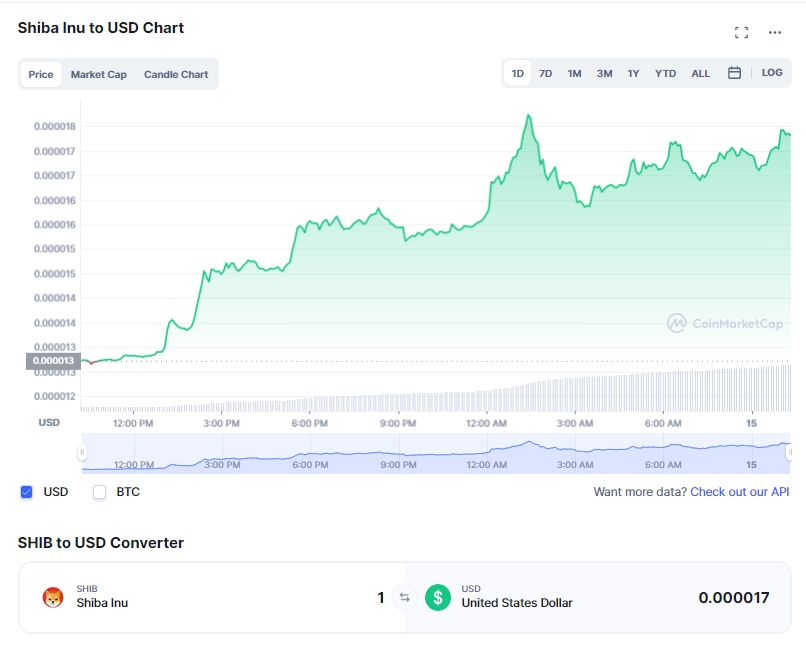806x646 pixels.
Task: Click the current price label 0.000013 on axis
Action: (53, 361)
